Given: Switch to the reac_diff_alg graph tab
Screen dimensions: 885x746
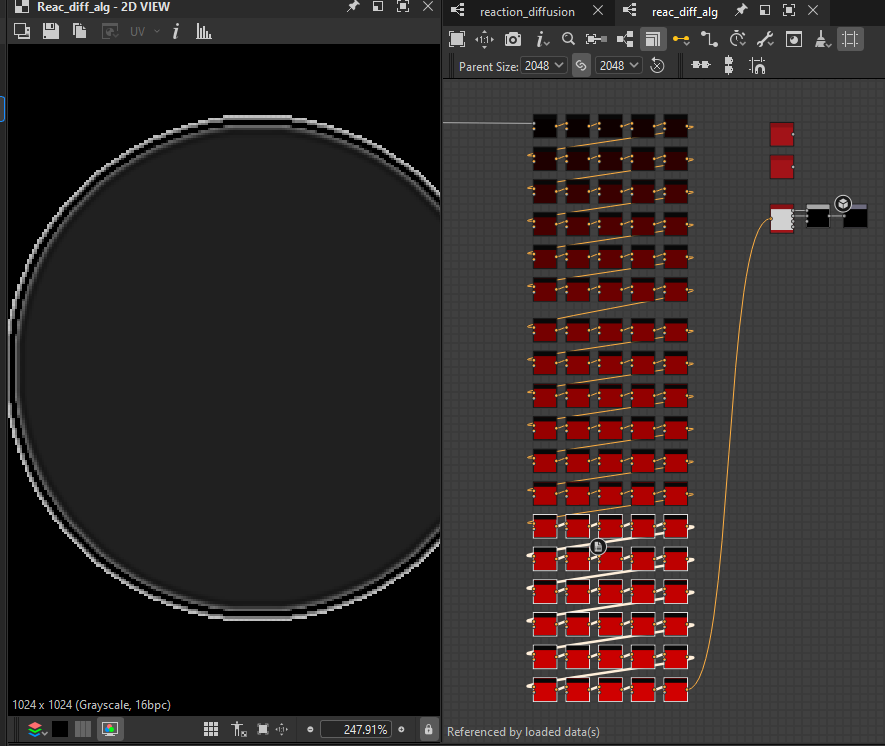Looking at the screenshot, I should point(685,12).
